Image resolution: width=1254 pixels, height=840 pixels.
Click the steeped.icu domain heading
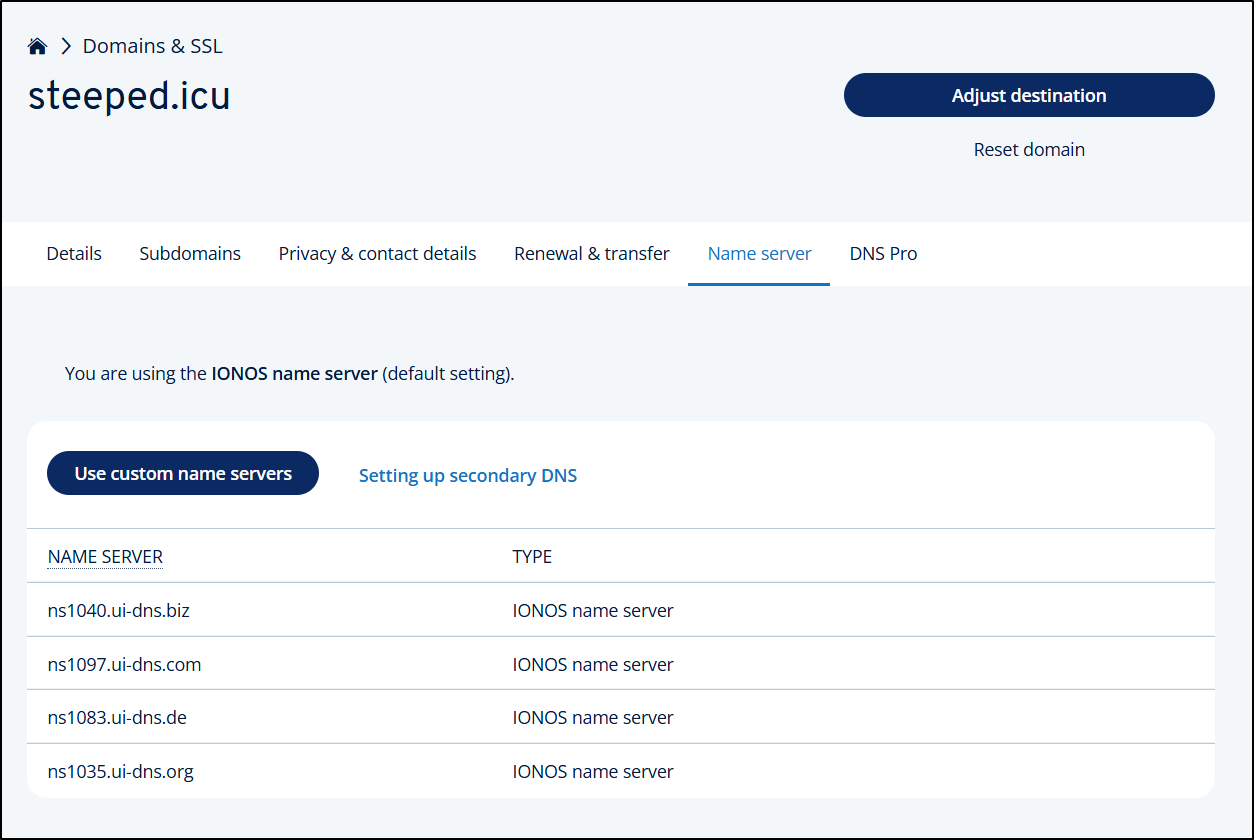pyautogui.click(x=129, y=96)
